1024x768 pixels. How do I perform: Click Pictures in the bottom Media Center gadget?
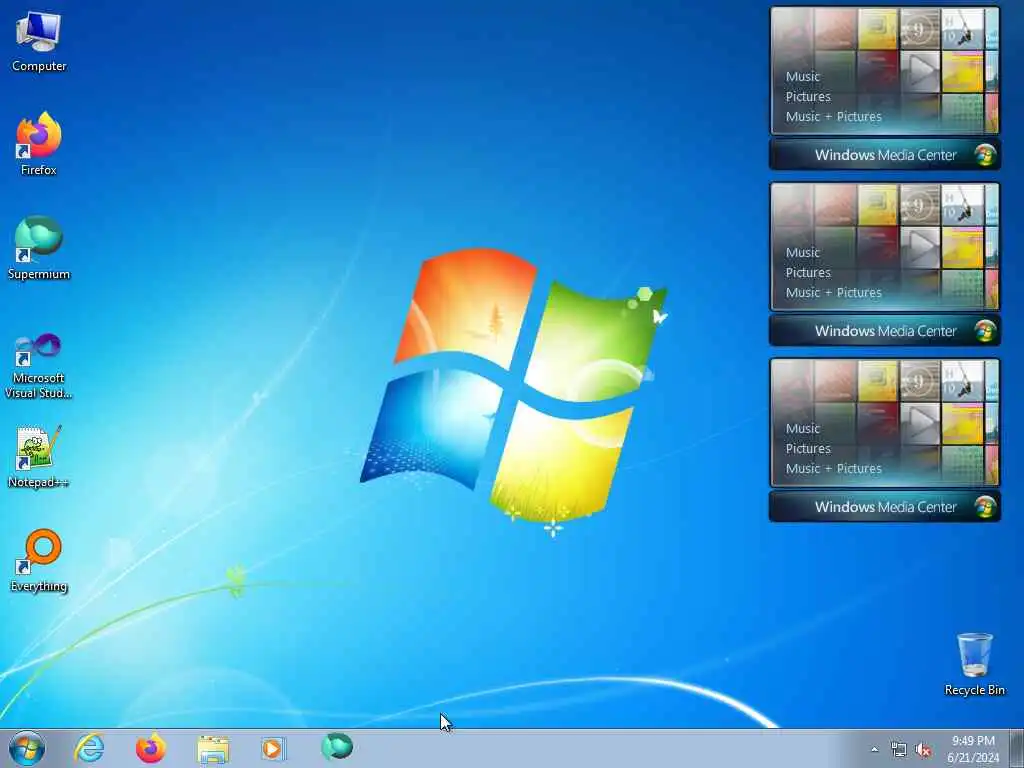pyautogui.click(x=808, y=449)
